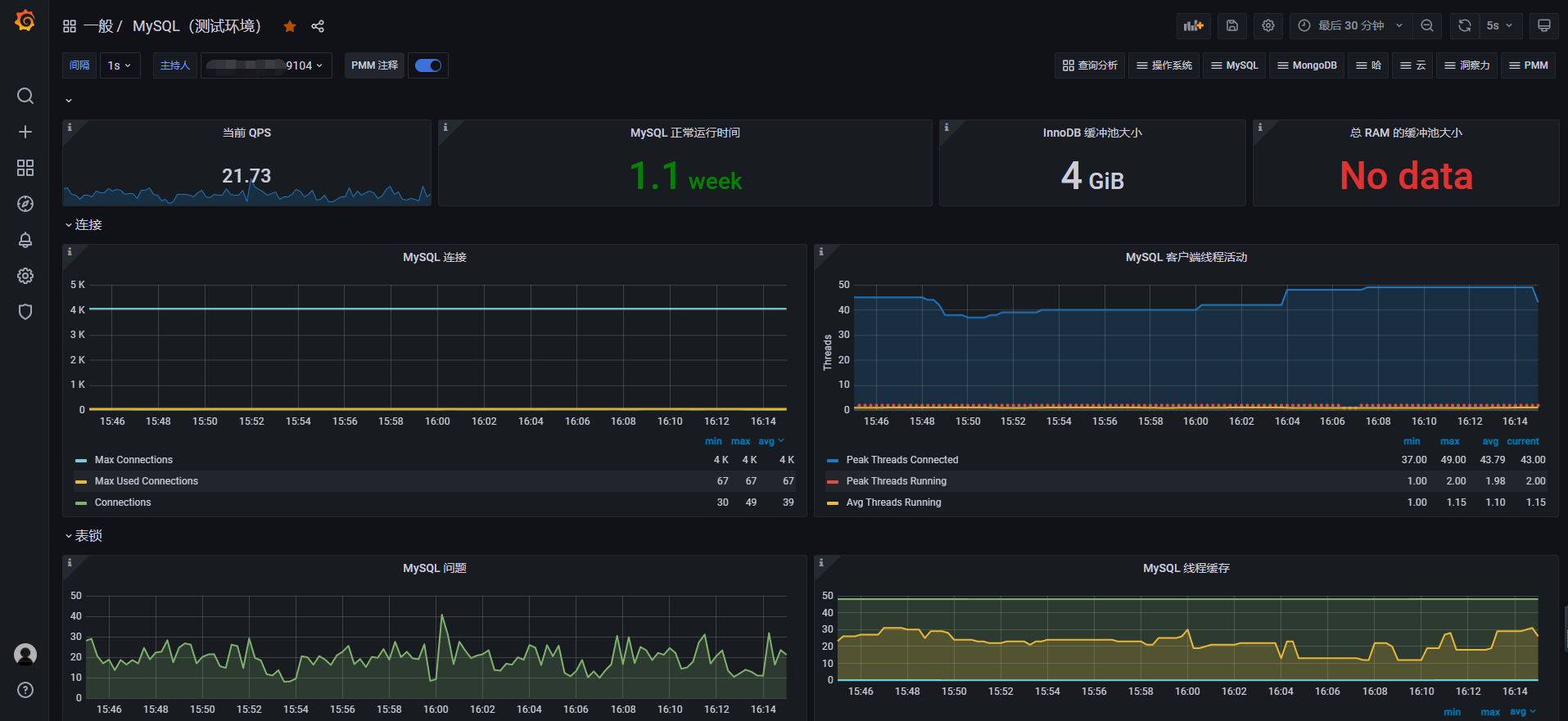
Task: Show info for MySQL 连接 panel
Action: pyautogui.click(x=70, y=251)
